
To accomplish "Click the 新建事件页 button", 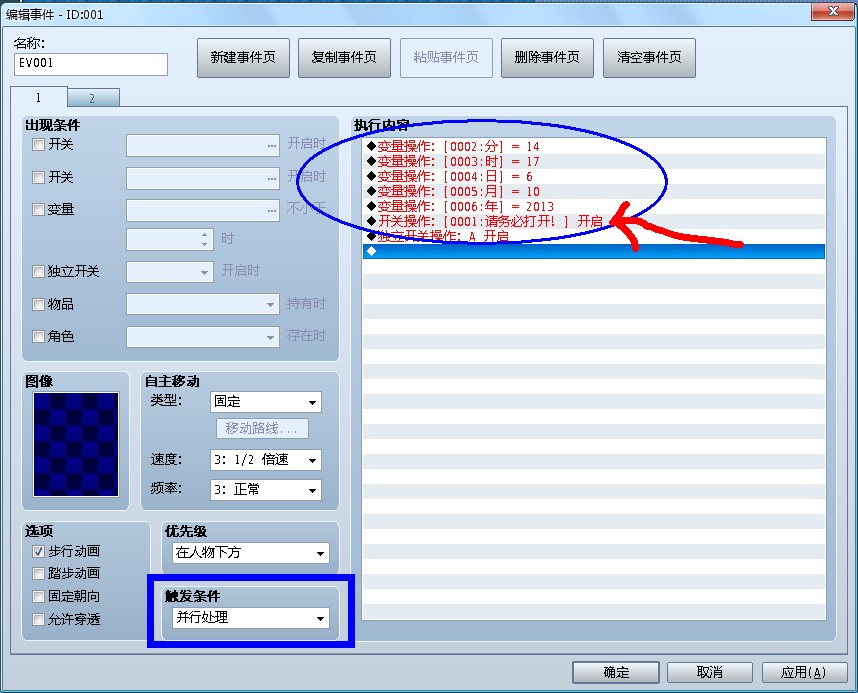I will [x=243, y=57].
